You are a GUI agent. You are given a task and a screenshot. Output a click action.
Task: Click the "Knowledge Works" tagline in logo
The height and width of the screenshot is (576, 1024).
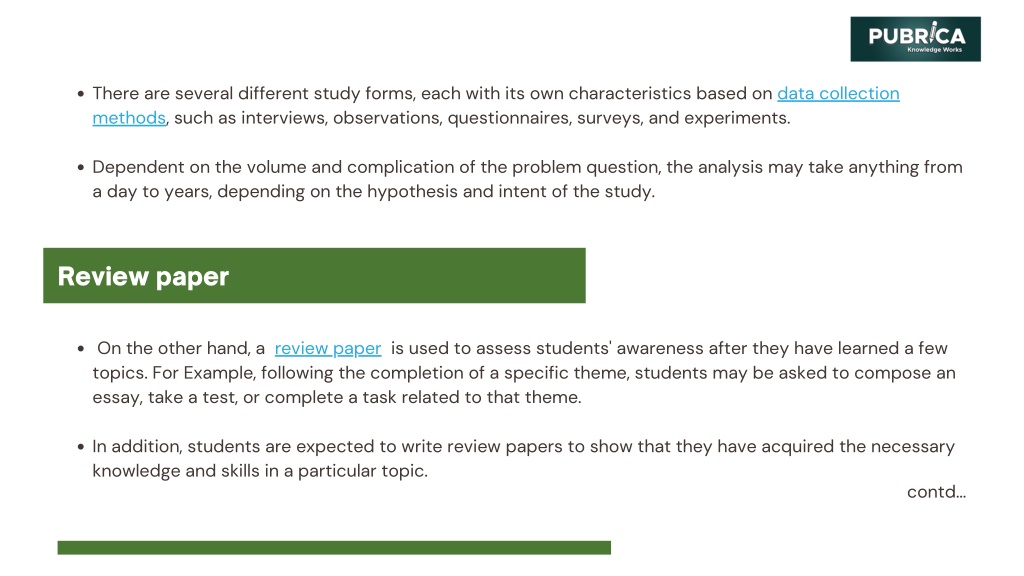point(934,50)
